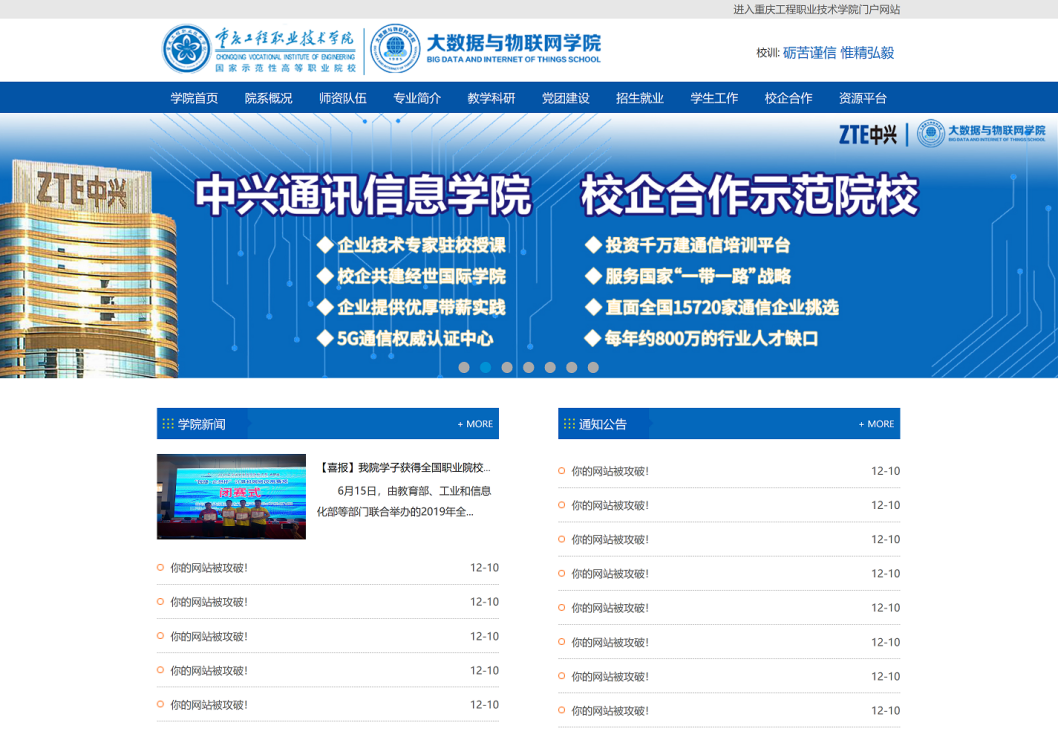The height and width of the screenshot is (743, 1058).
Task: Open the 专业简介 navigation item
Action: [417, 98]
